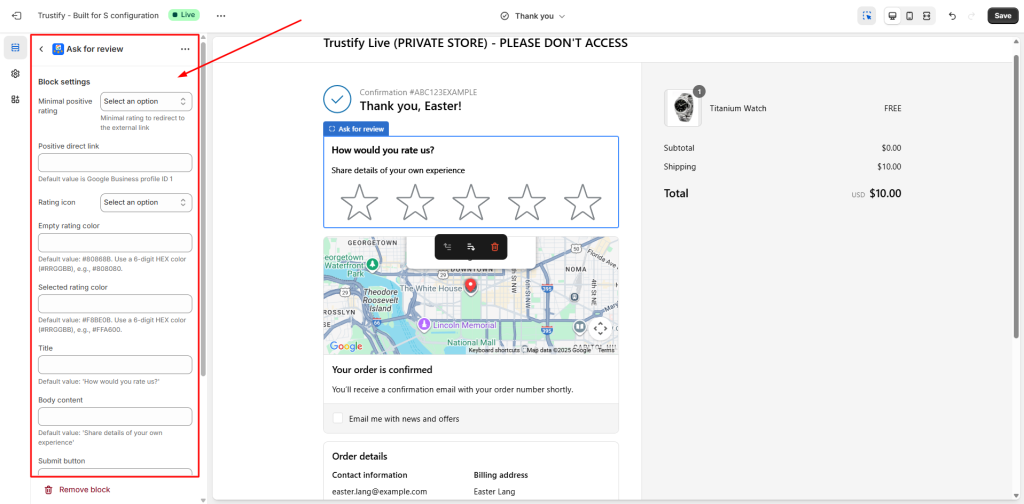
Task: Click the red location pin on map
Action: coord(470,285)
